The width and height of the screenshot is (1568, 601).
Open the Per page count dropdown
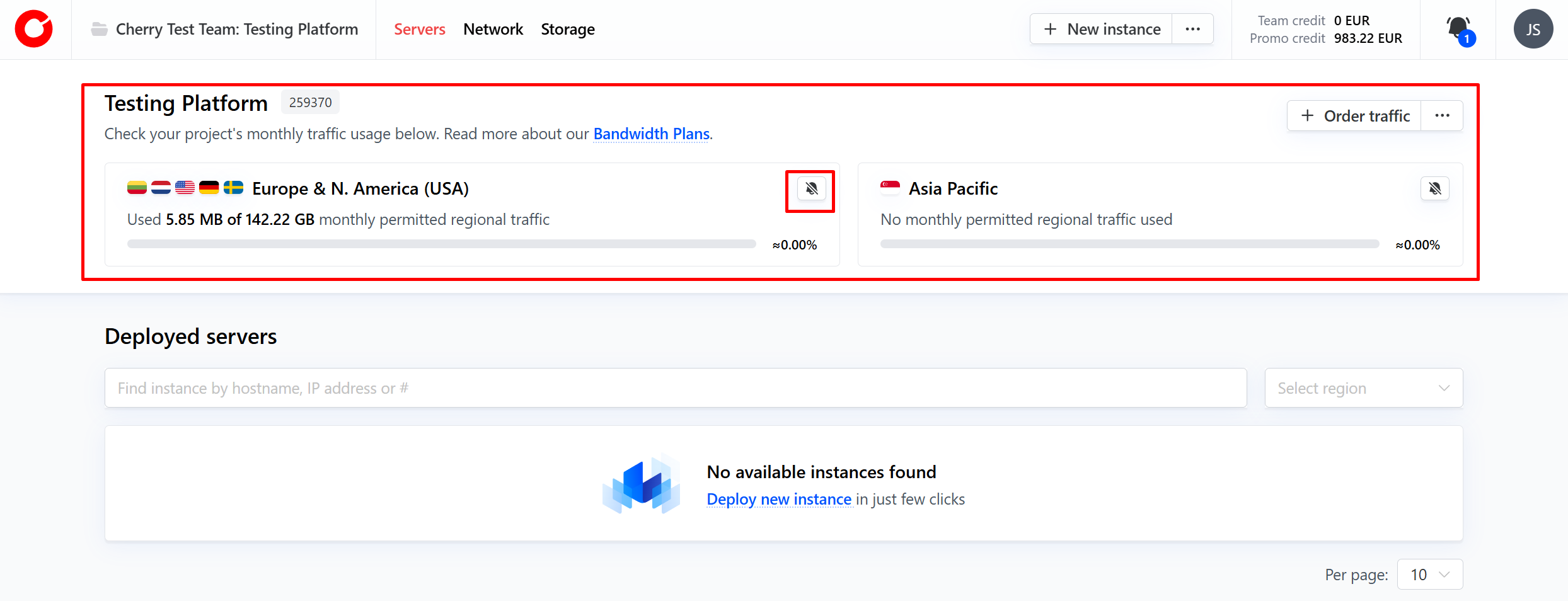point(1429,575)
